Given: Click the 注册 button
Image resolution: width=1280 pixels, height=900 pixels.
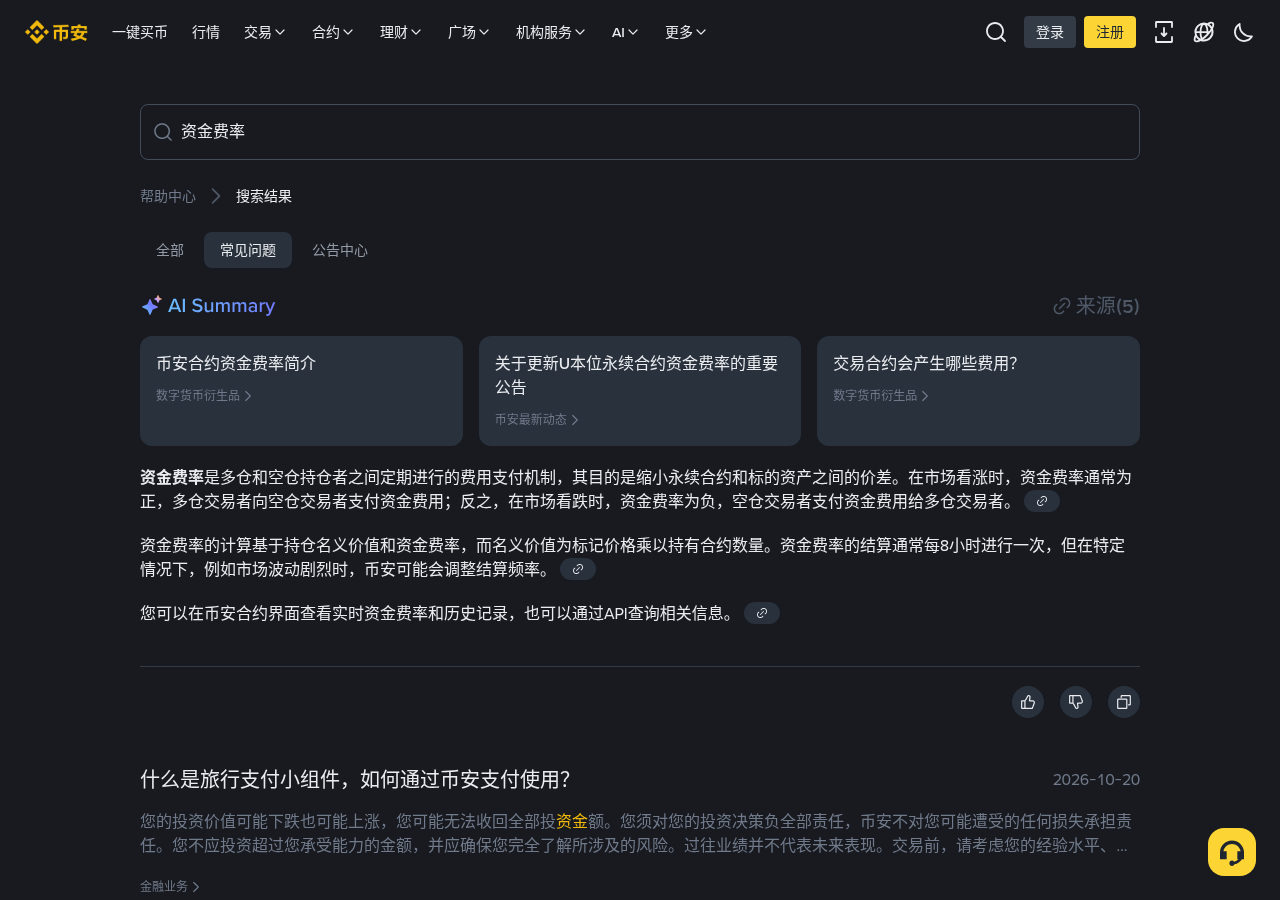Looking at the screenshot, I should coord(1110,32).
